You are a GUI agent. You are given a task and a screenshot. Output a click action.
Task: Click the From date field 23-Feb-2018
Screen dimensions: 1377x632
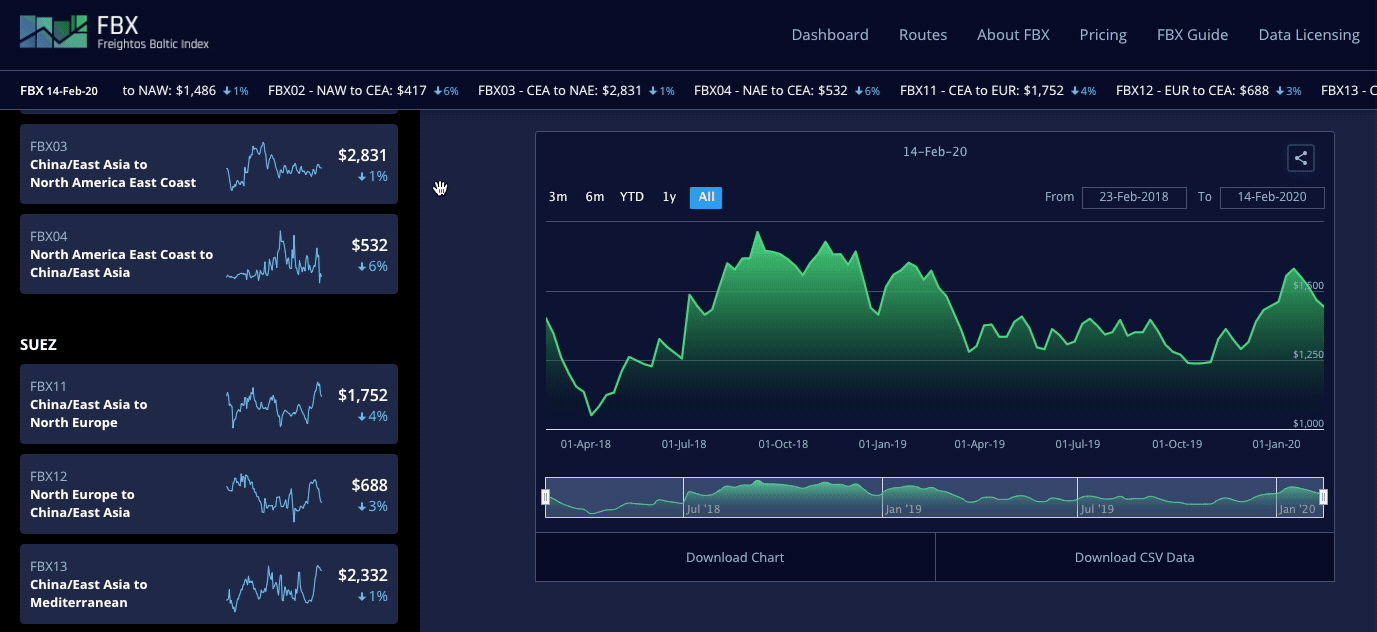click(1134, 197)
